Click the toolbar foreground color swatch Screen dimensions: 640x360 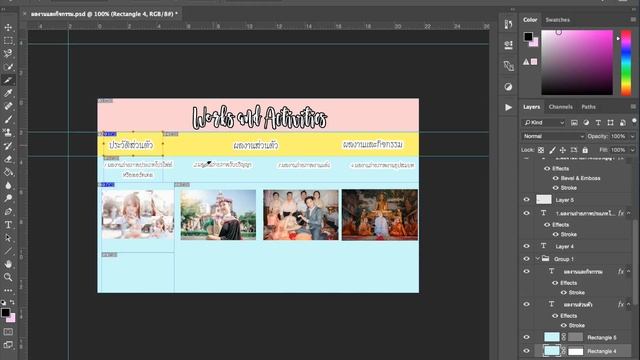point(5,313)
